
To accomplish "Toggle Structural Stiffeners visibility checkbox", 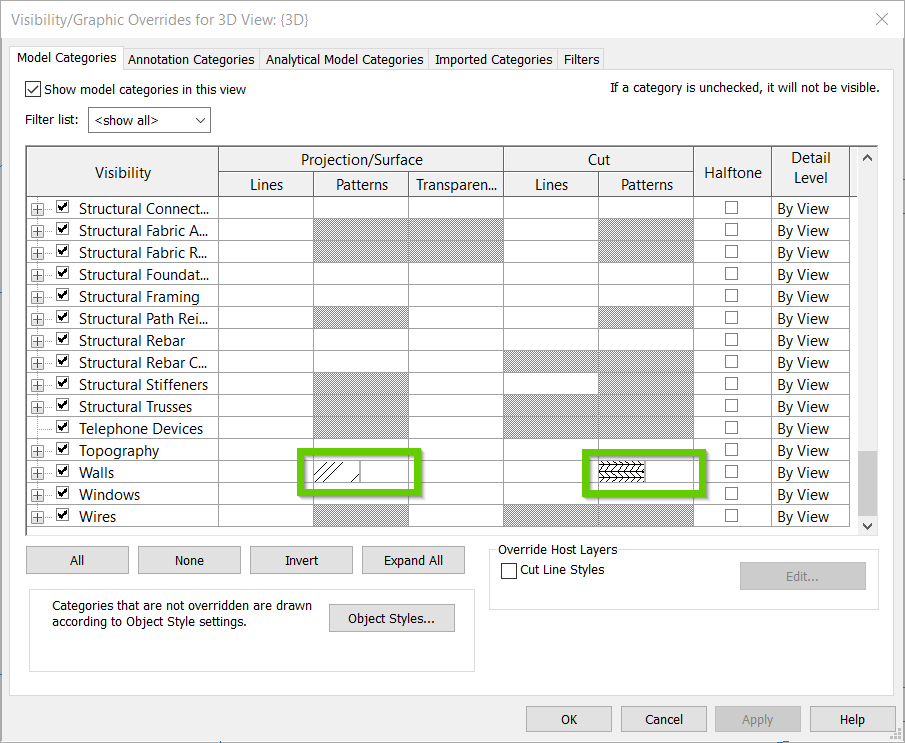I will tap(62, 383).
